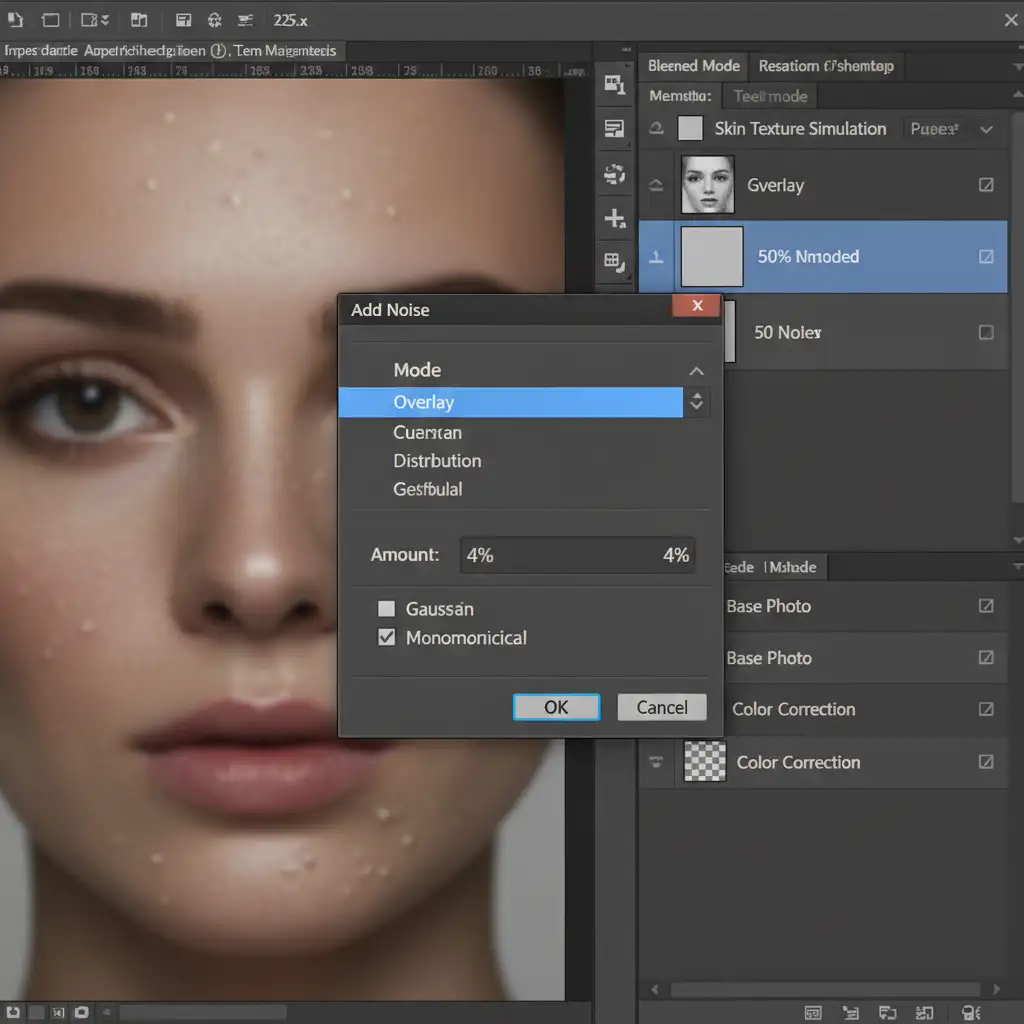Click the icon left of the 50% Nmoded layer
This screenshot has height=1024, width=1024.
(x=656, y=257)
